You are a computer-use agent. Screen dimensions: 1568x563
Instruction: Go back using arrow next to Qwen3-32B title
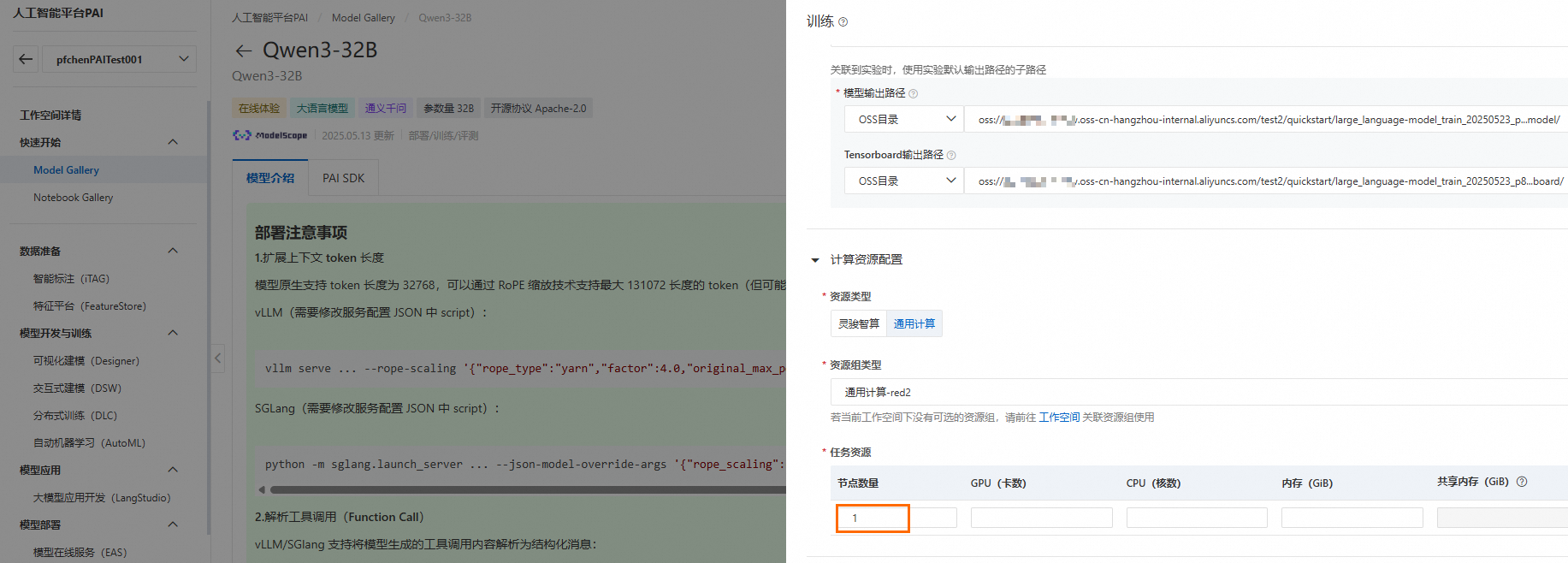[244, 50]
